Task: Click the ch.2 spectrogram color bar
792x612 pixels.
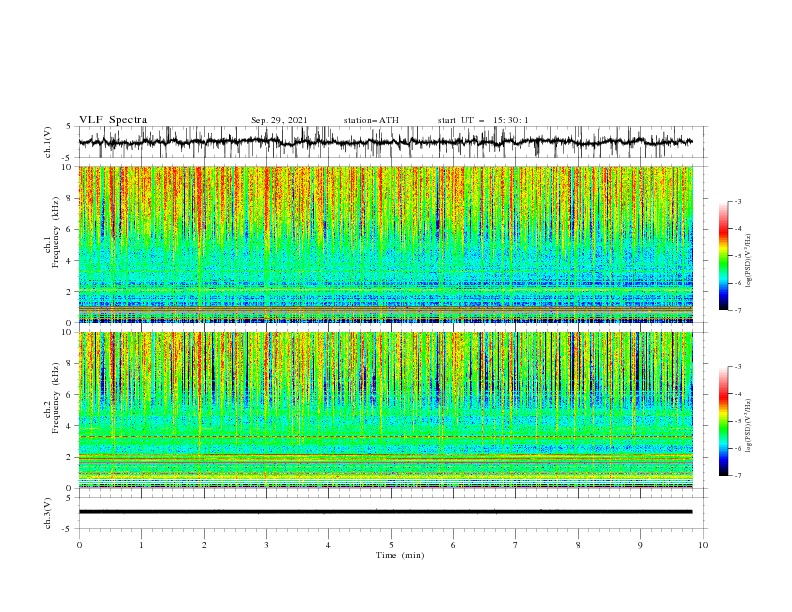Action: 723,421
